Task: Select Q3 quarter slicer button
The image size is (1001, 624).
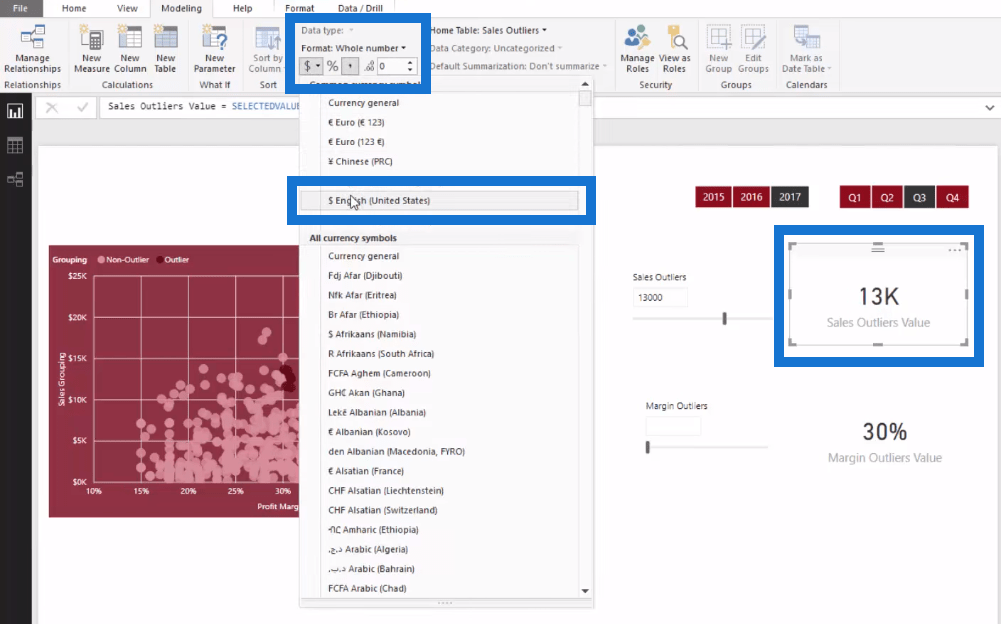Action: [x=919, y=197]
